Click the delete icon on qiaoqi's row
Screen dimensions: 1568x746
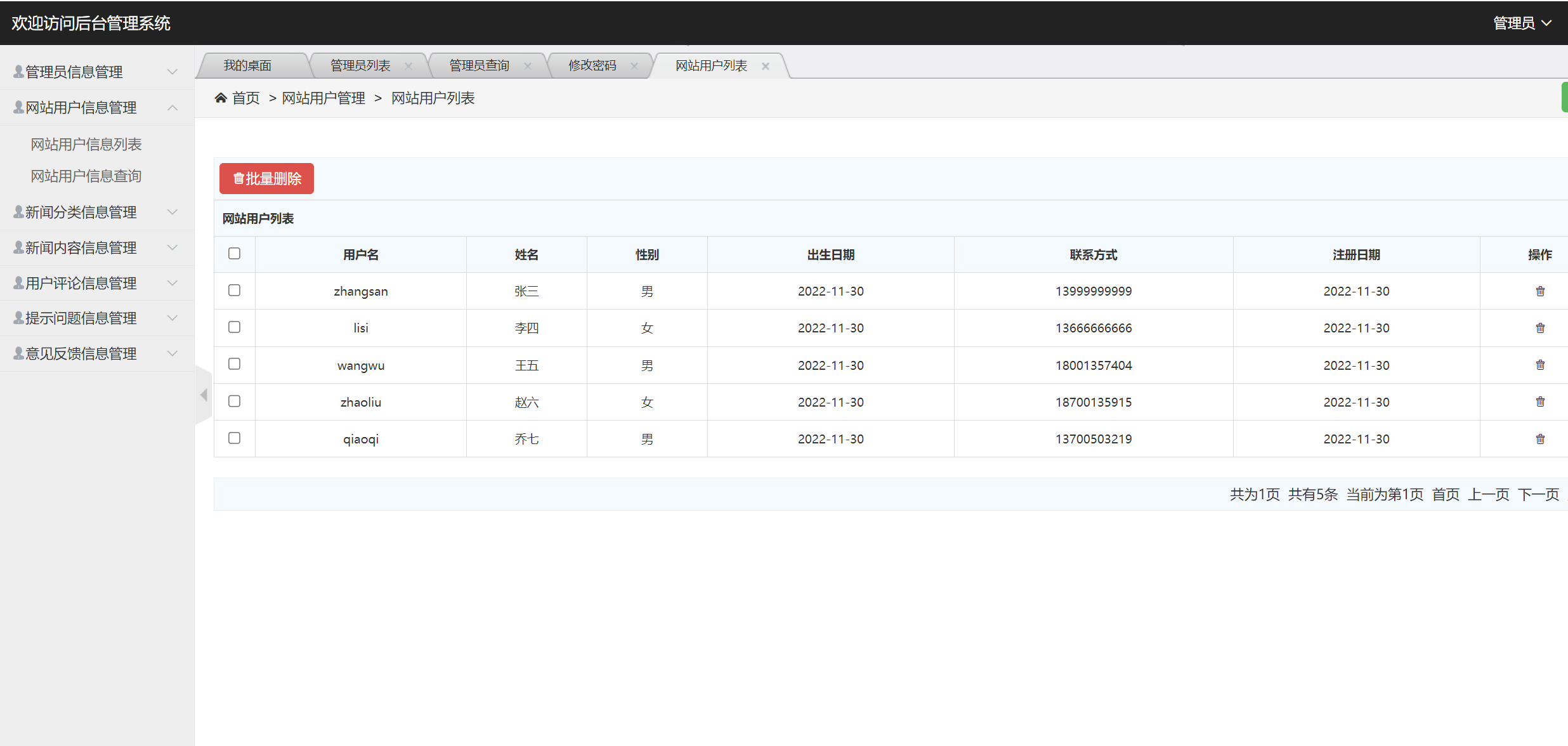pos(1540,438)
